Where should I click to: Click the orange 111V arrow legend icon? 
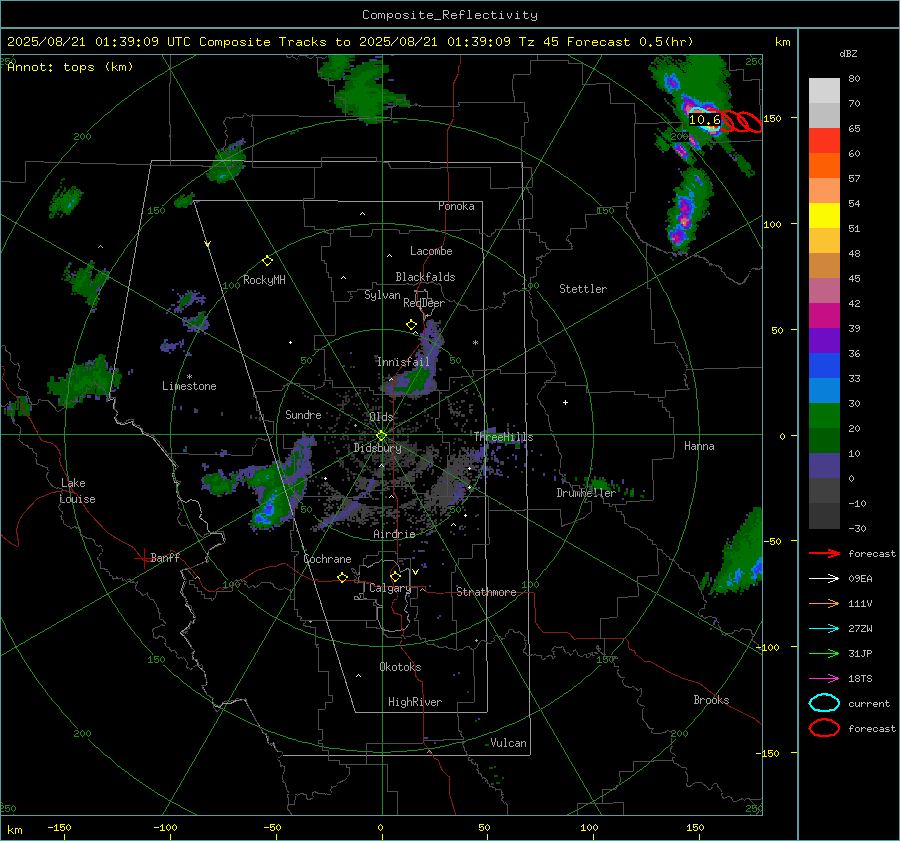(x=824, y=603)
